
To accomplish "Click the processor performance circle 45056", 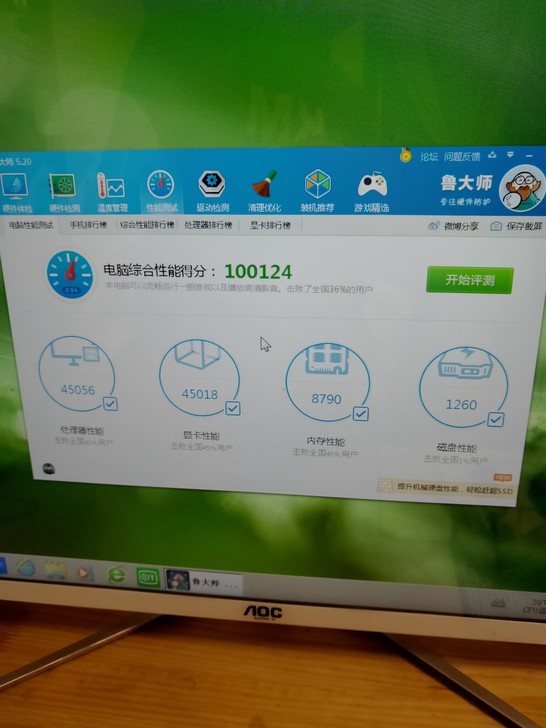I will 77,374.
